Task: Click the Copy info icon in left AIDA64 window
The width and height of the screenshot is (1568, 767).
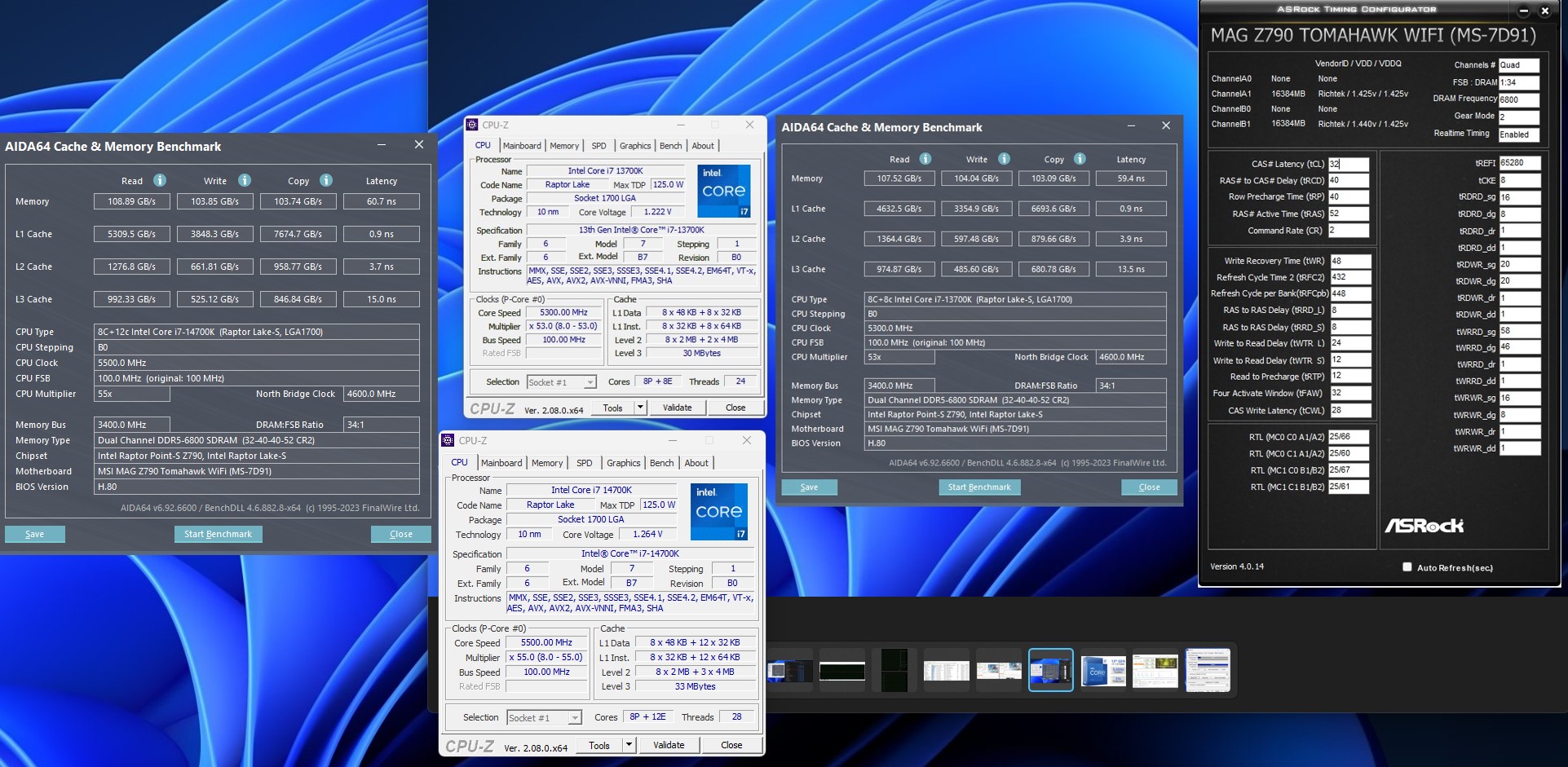Action: pos(326,180)
